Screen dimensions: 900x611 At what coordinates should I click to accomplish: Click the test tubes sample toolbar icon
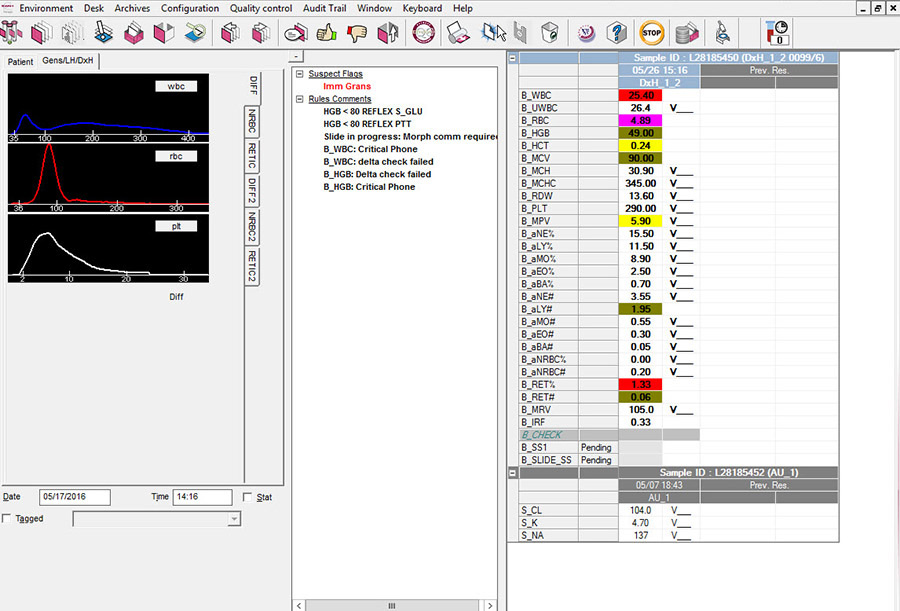(11, 33)
